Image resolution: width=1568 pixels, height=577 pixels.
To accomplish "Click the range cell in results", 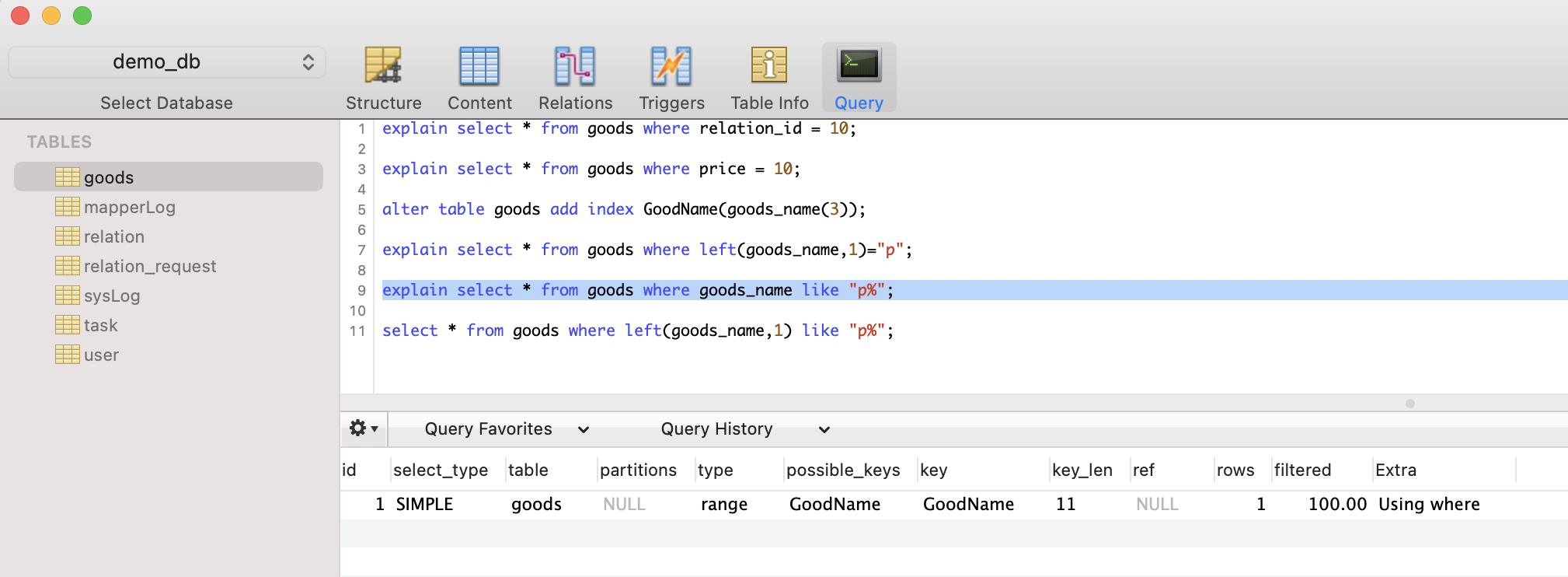I will 724,504.
